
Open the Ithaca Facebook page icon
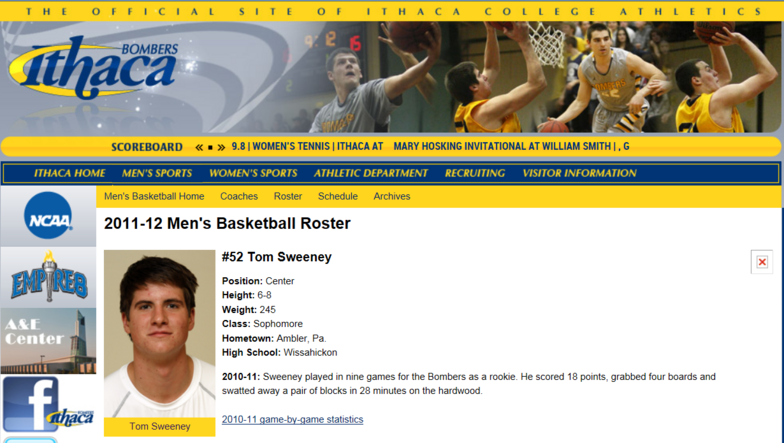pos(48,404)
